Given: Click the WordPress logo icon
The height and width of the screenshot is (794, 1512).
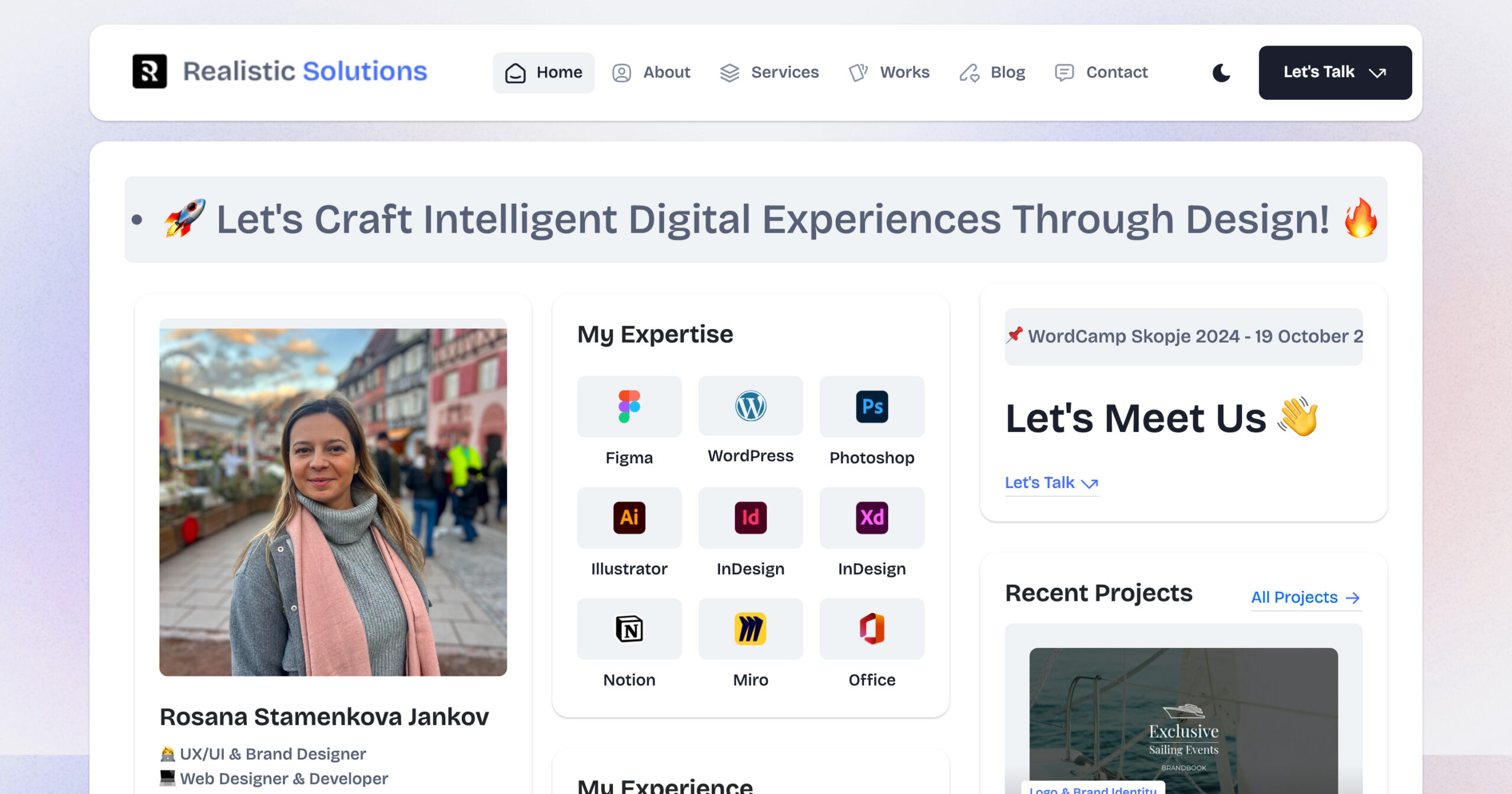Looking at the screenshot, I should coord(750,406).
